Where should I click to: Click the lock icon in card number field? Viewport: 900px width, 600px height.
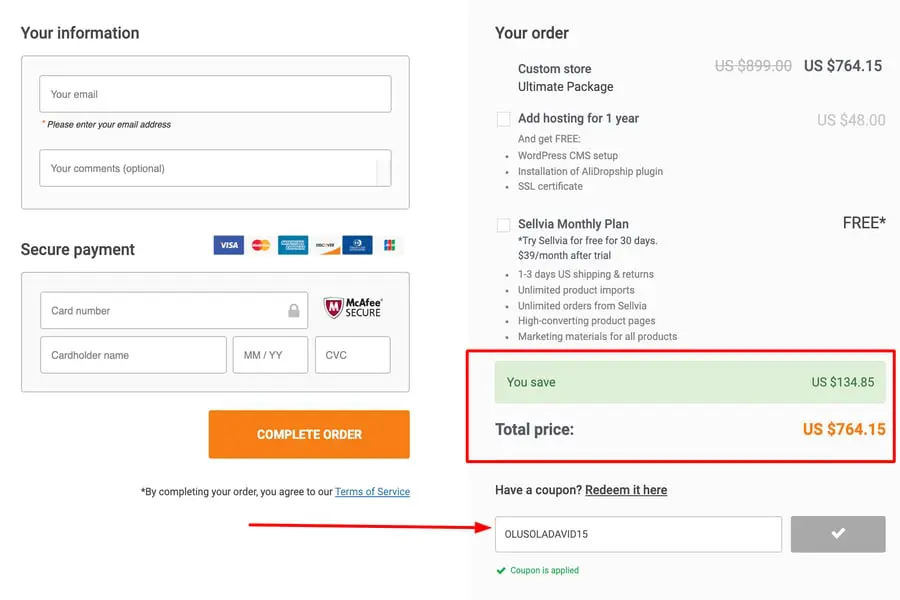tap(294, 311)
